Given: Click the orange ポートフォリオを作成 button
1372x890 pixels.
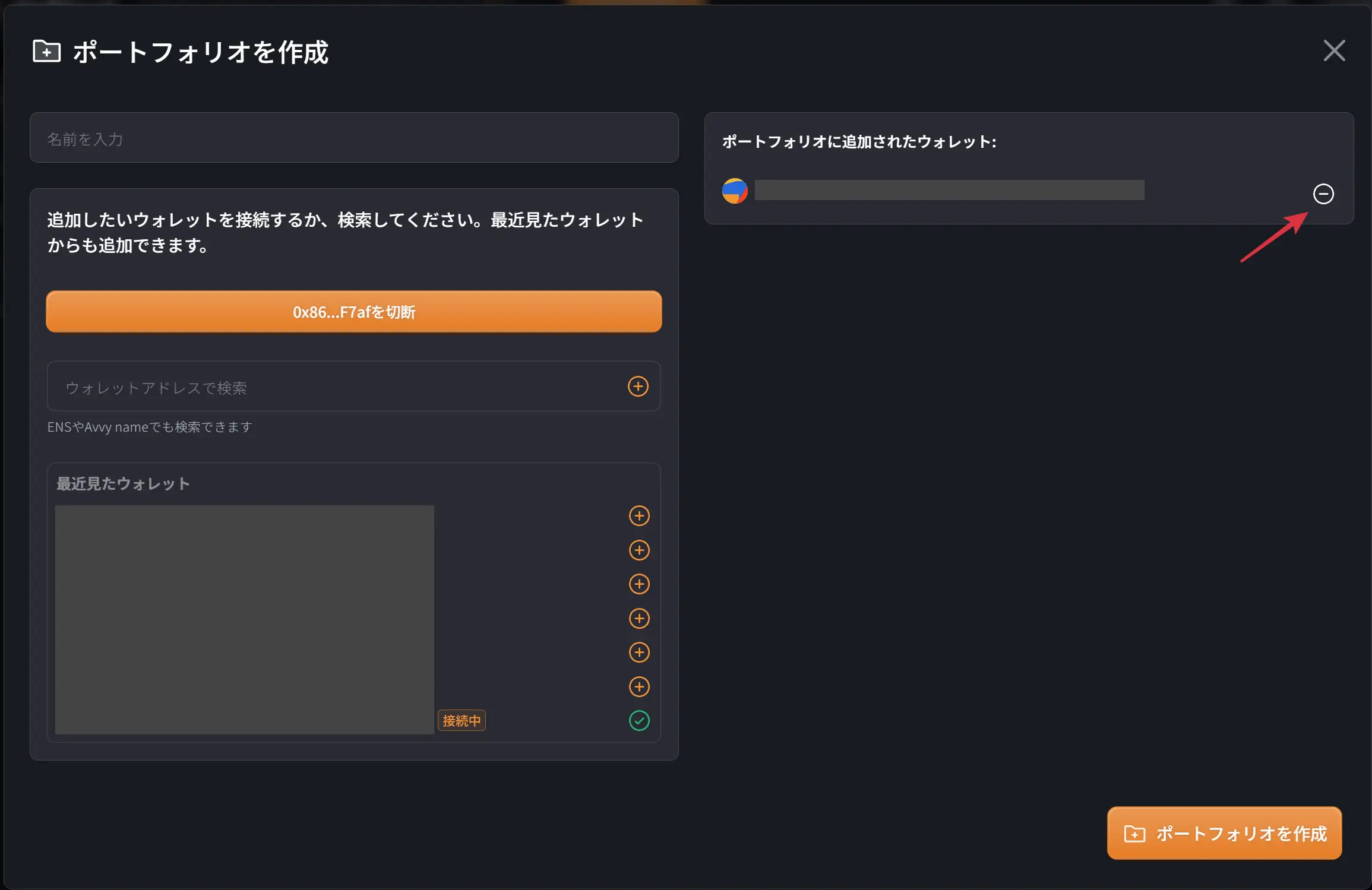Looking at the screenshot, I should pos(1224,833).
